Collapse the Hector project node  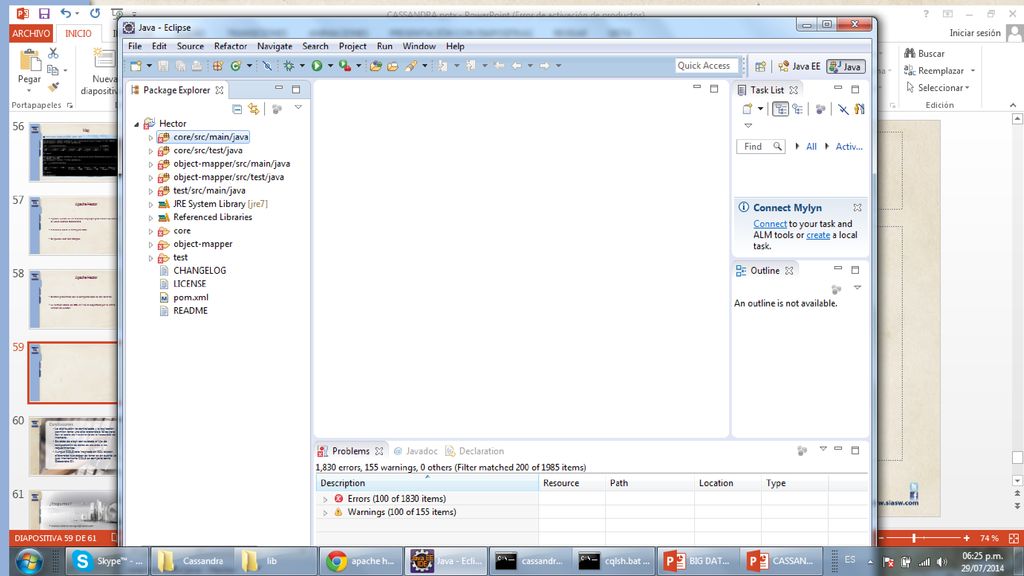coord(137,124)
